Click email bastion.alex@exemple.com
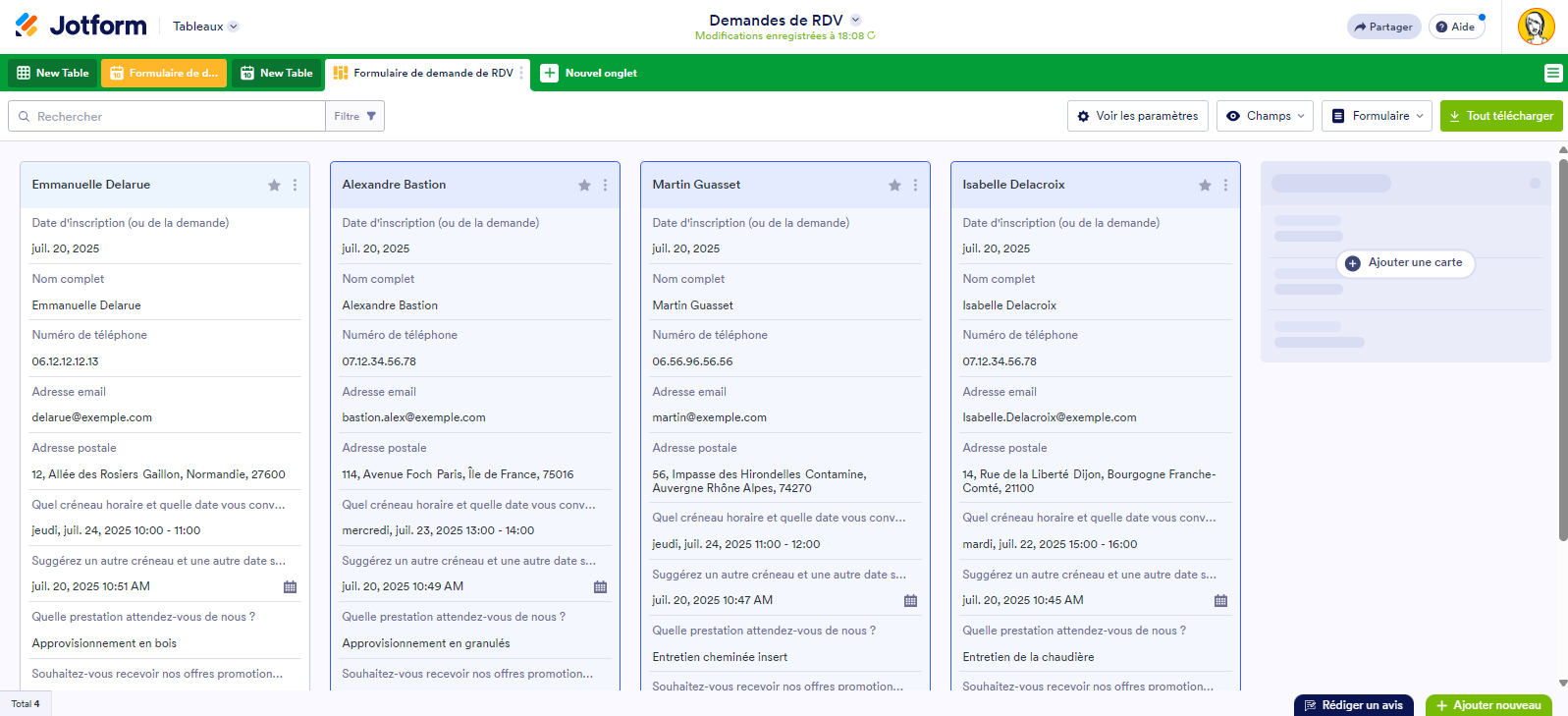The height and width of the screenshot is (716, 1568). pyautogui.click(x=413, y=417)
